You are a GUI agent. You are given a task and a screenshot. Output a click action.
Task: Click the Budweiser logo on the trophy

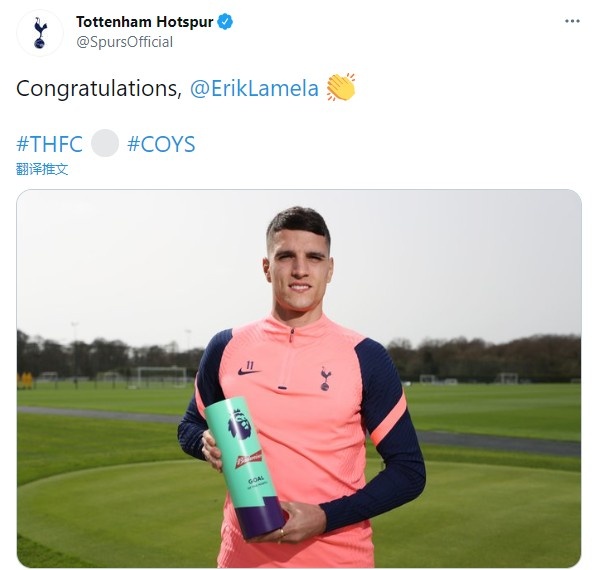[249, 459]
